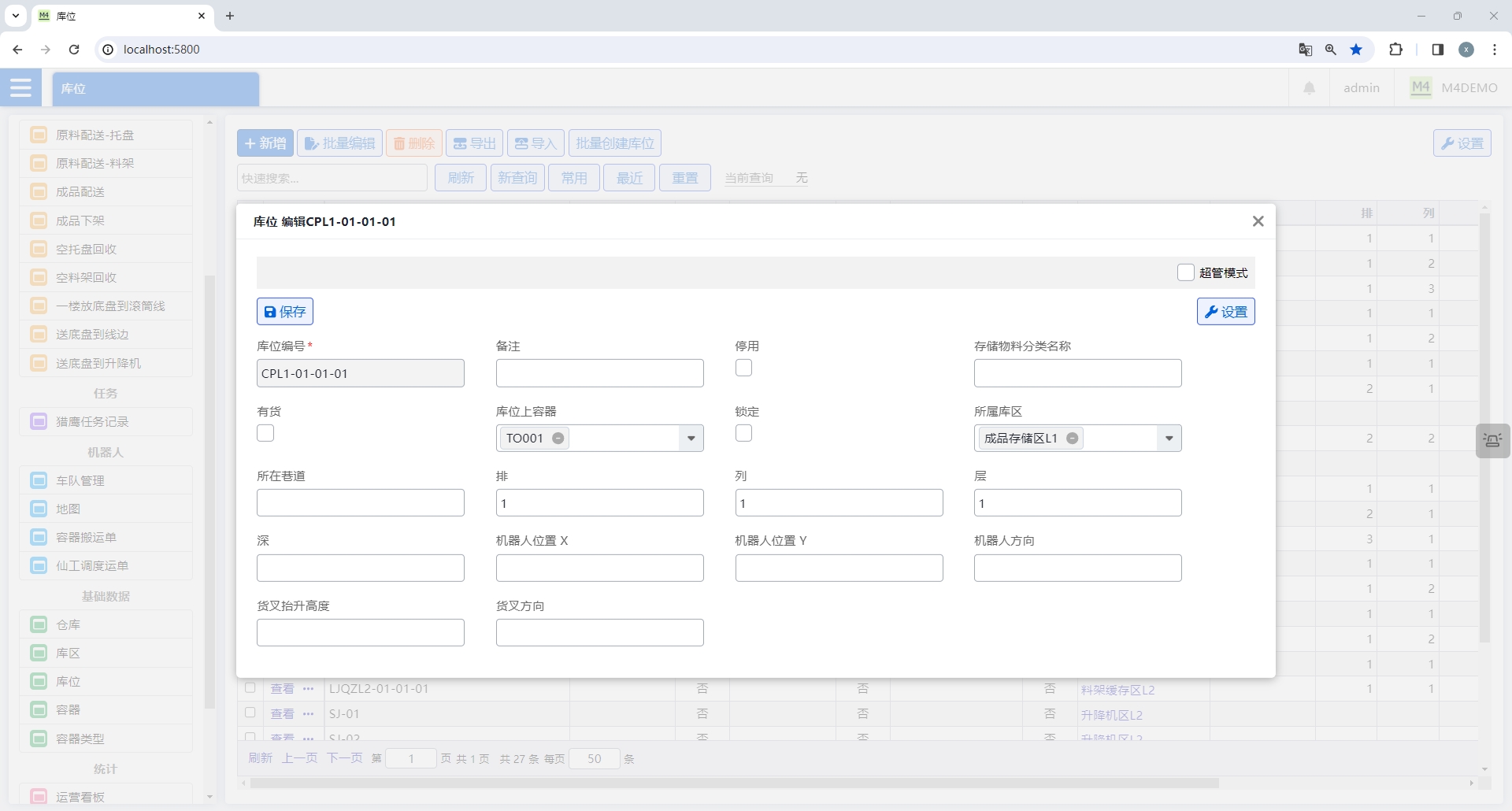Image resolution: width=1512 pixels, height=811 pixels.
Task: Open Chrome side panel icon
Action: (x=1437, y=50)
